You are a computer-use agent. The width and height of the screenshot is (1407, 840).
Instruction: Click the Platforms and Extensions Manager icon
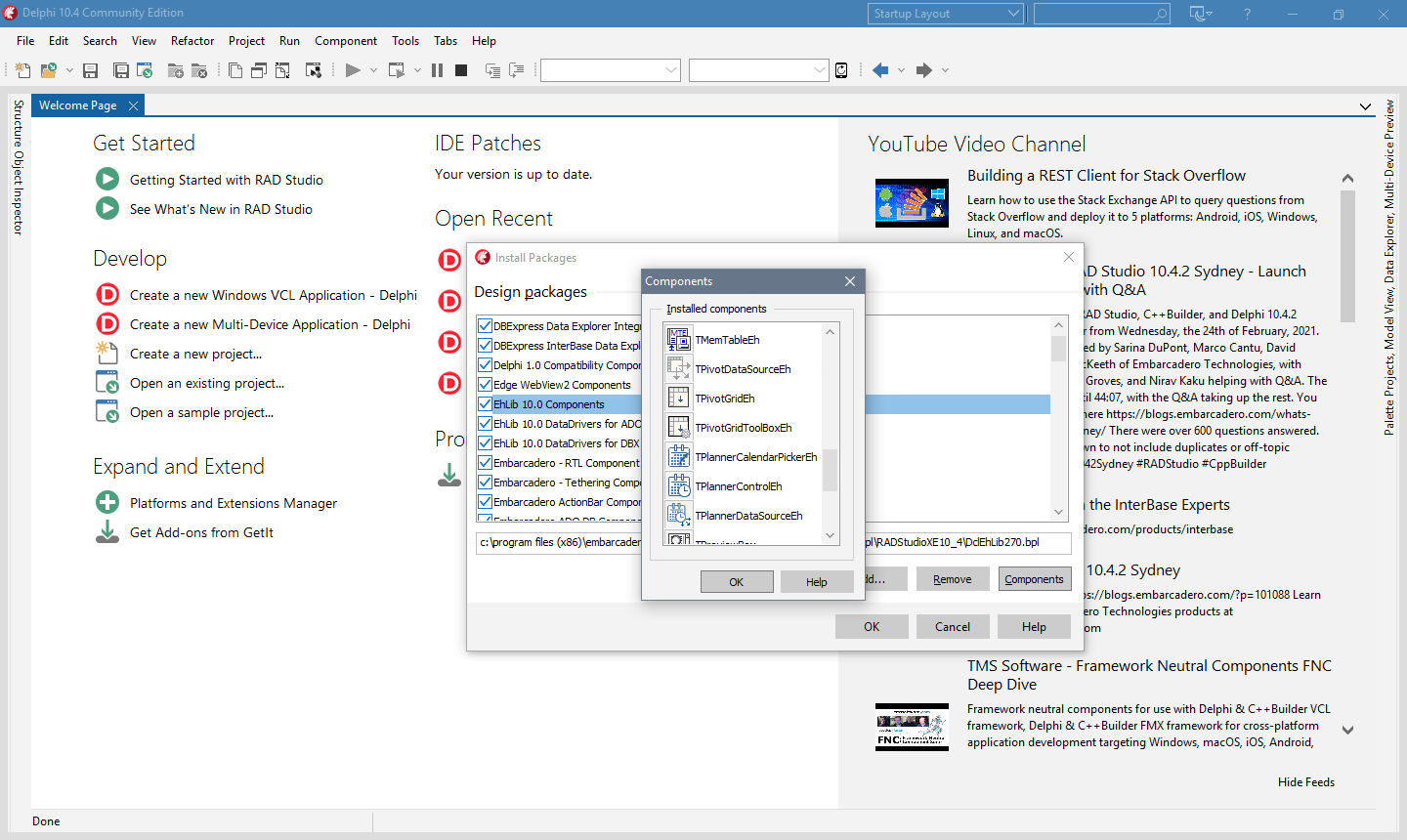[107, 503]
